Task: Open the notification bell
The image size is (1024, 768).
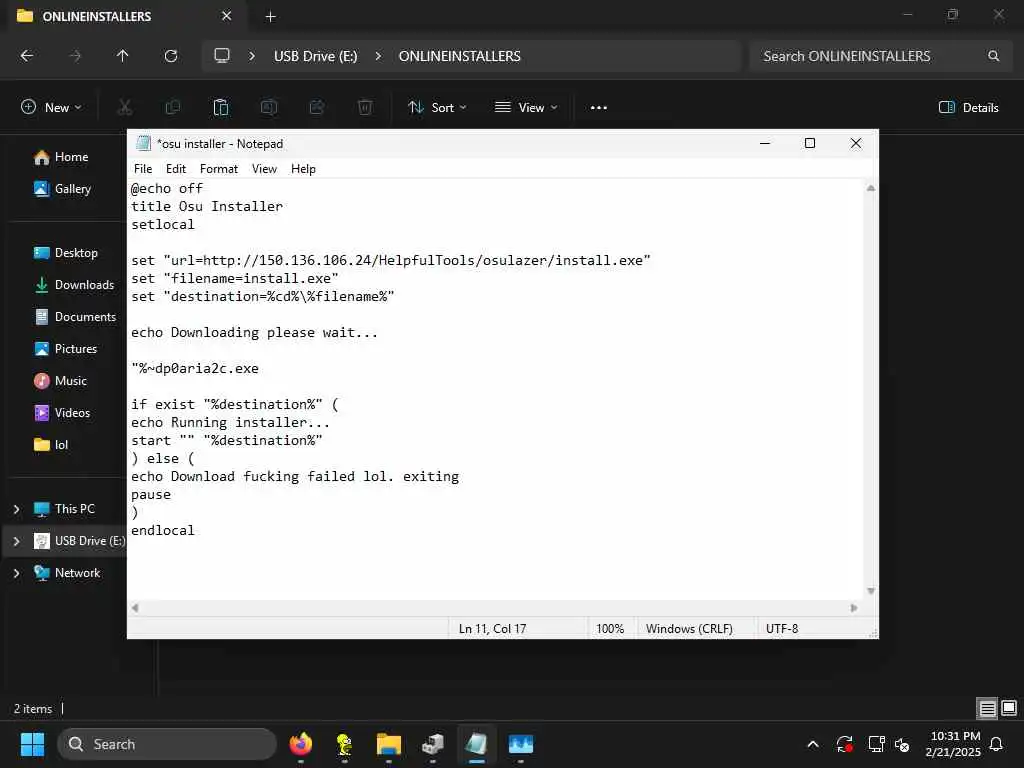Action: pyautogui.click(x=997, y=744)
